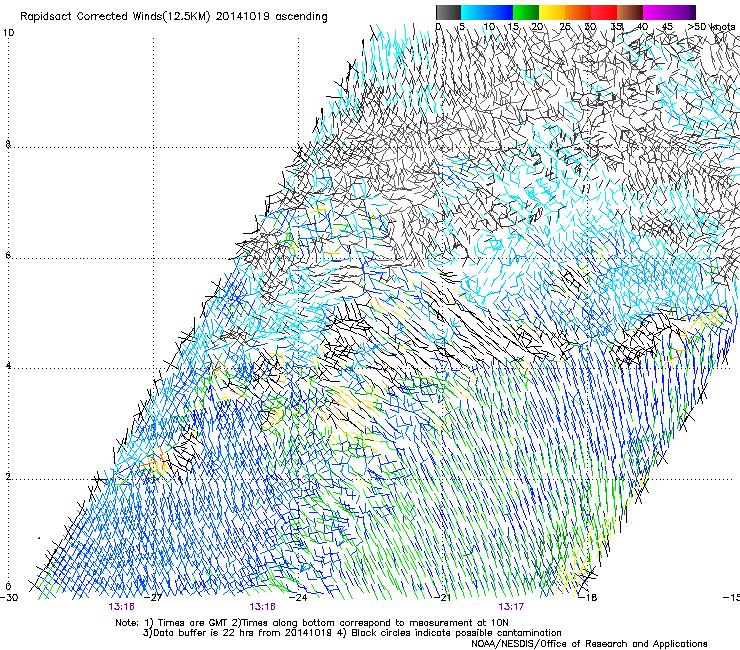This screenshot has width=740, height=650.
Task: Click the cyan 5-10 knots color segment
Action: point(473,12)
